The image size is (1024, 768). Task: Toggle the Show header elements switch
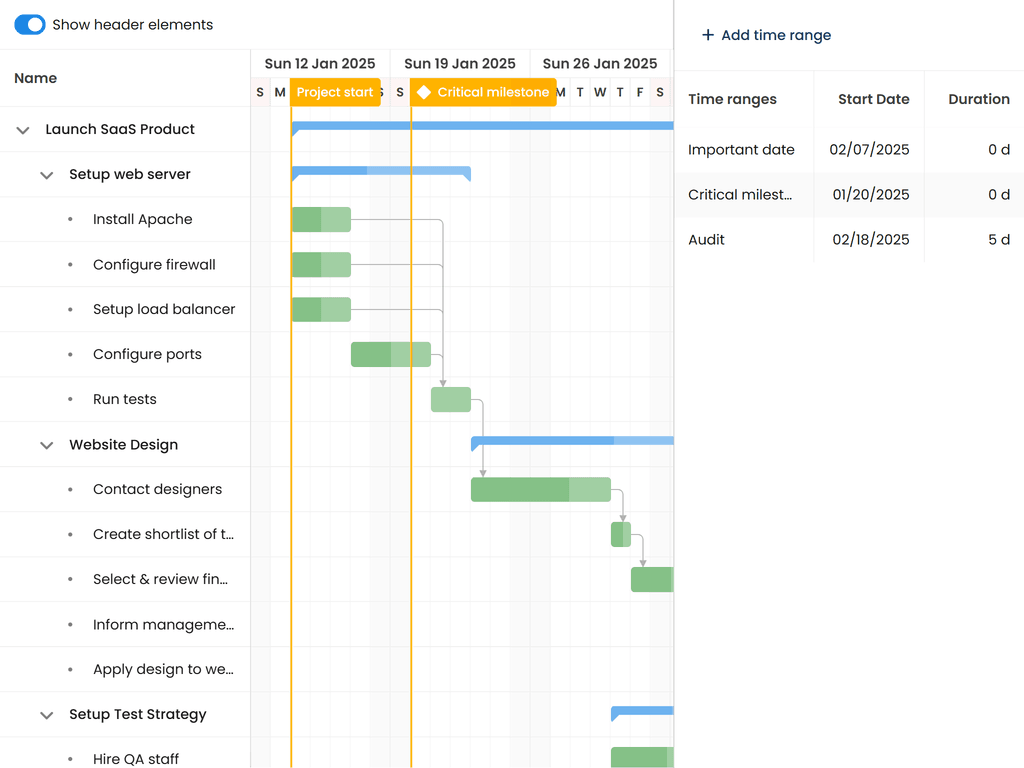pos(30,25)
